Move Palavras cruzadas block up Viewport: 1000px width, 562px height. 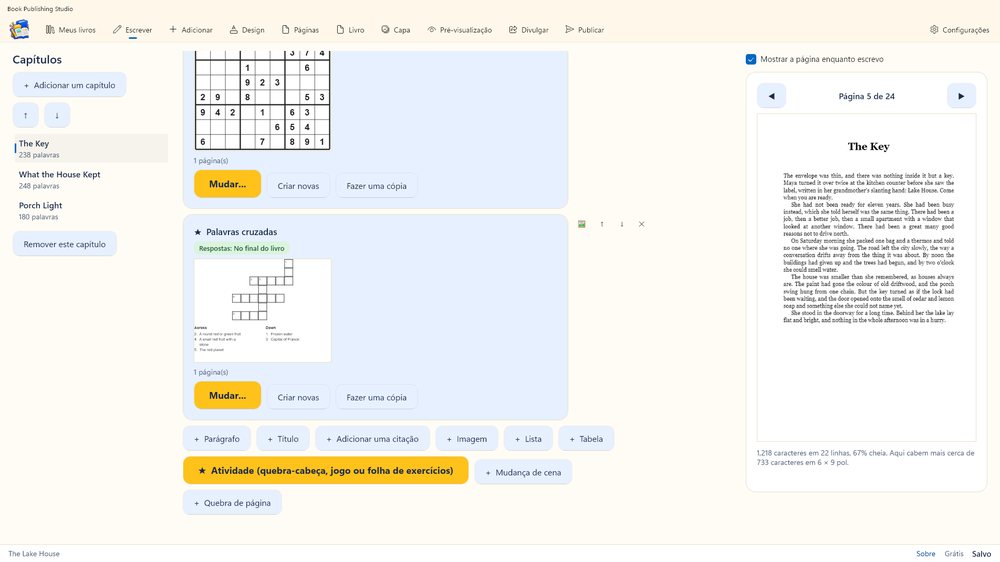click(x=602, y=224)
